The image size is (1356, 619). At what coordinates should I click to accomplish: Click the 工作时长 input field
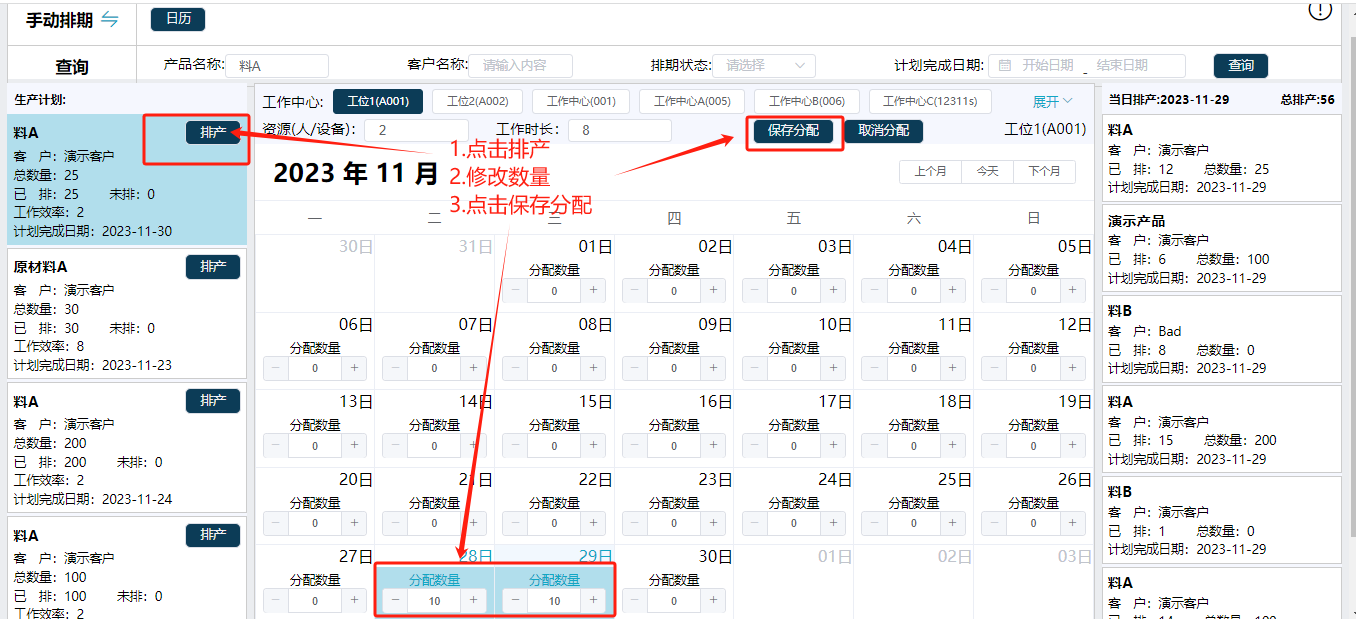coord(620,131)
